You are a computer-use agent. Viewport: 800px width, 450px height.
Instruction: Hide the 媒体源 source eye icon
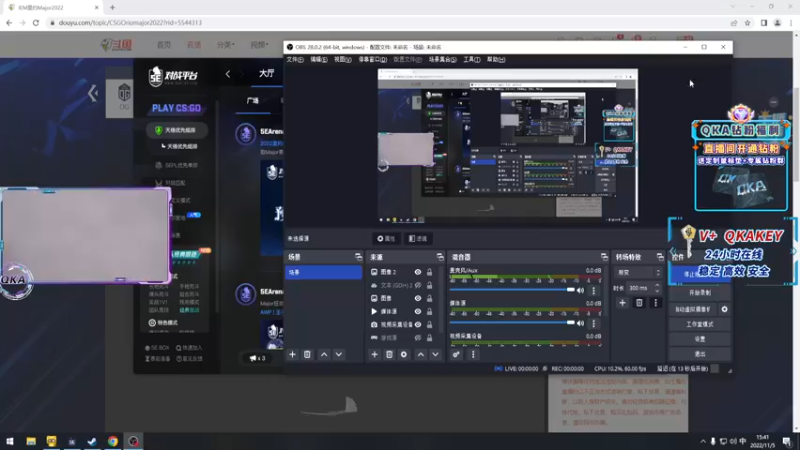[x=418, y=311]
